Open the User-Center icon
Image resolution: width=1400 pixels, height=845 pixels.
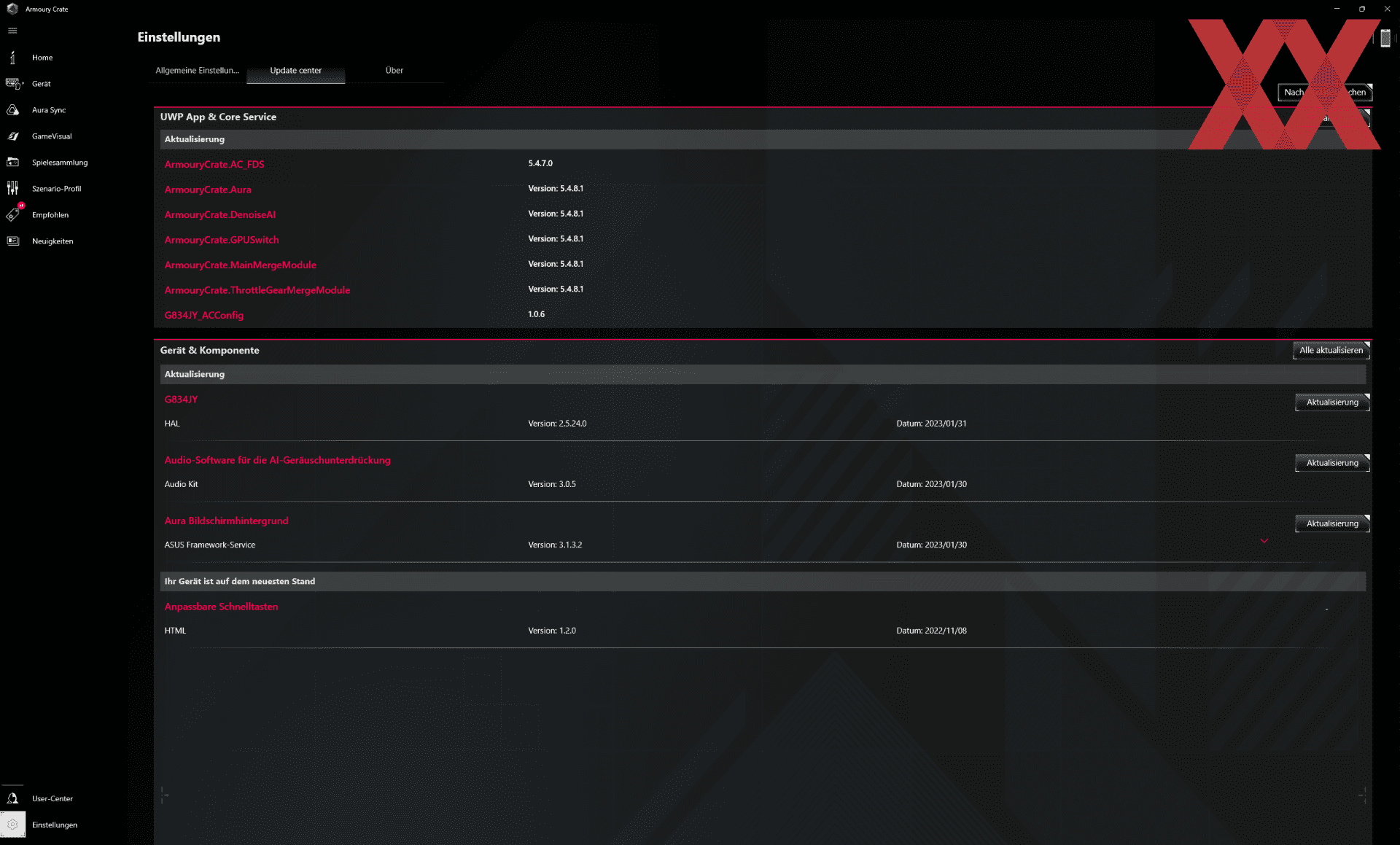(x=12, y=798)
